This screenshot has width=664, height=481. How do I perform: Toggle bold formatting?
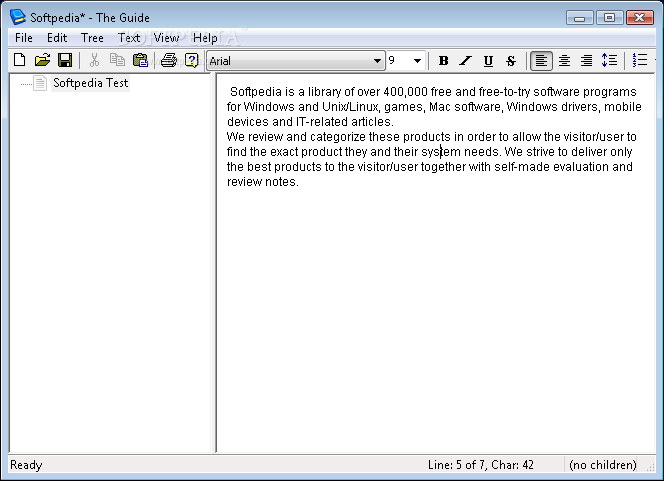tap(443, 61)
